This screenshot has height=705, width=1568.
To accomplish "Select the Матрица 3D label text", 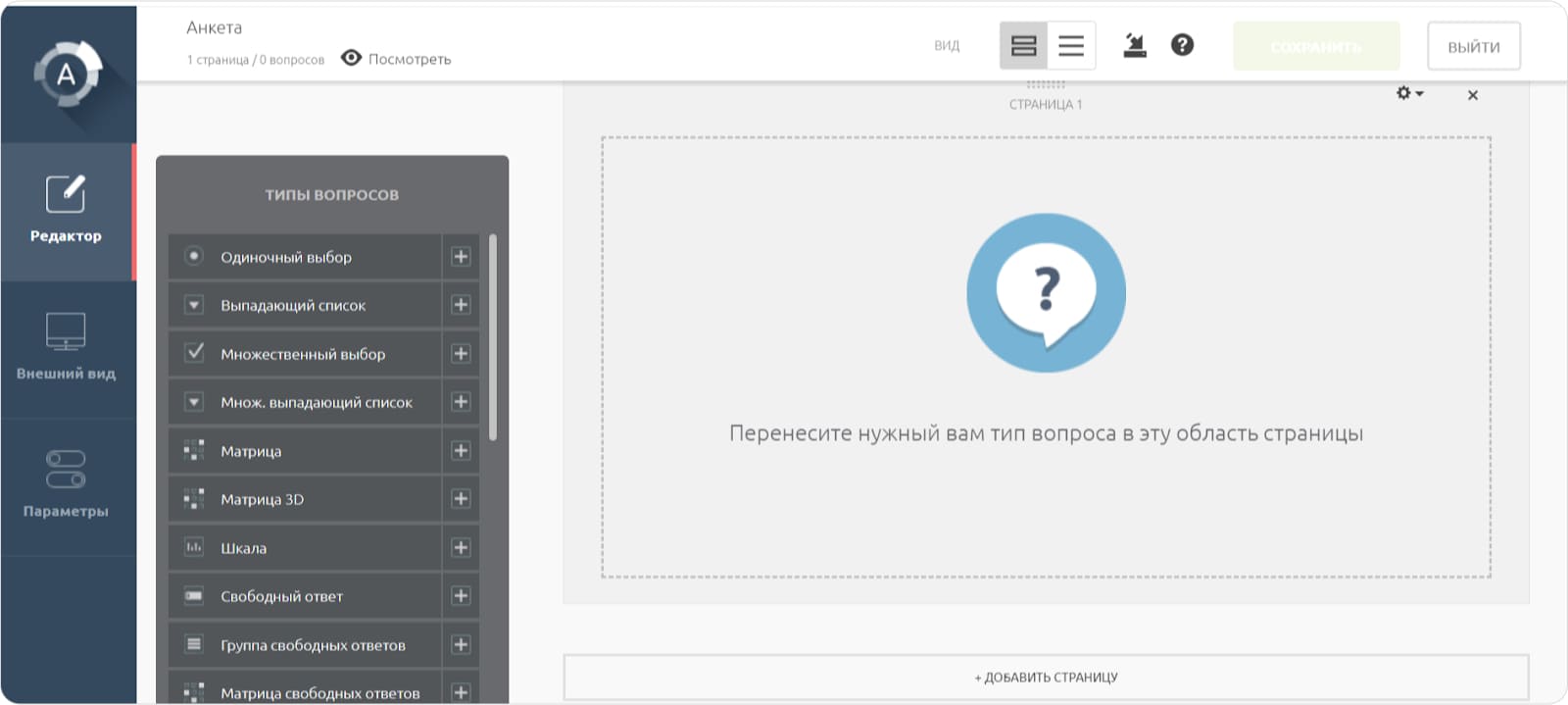I will (x=263, y=499).
